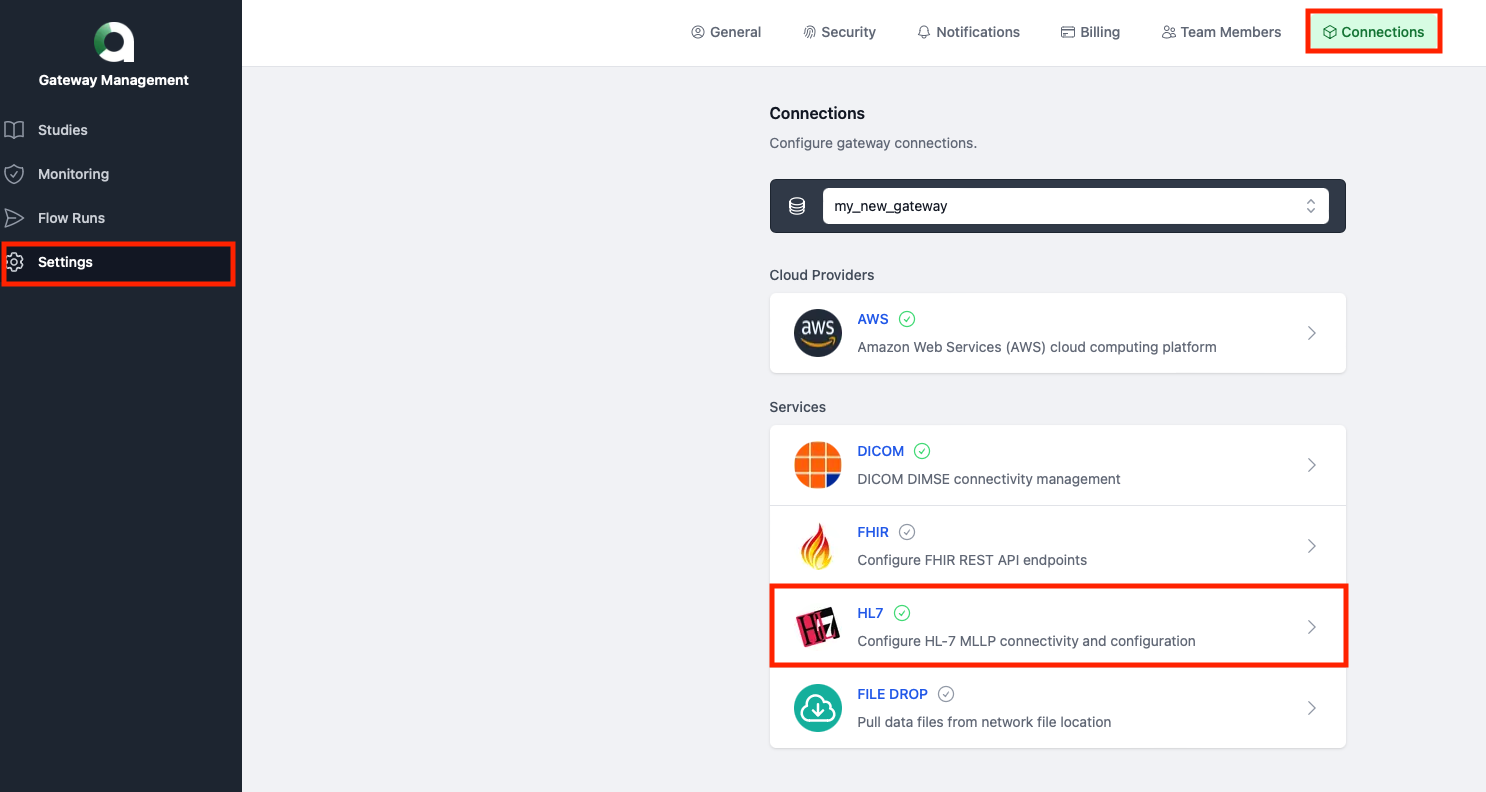Click the gray check next to FILE DROP
This screenshot has width=1486, height=792.
click(x=946, y=694)
